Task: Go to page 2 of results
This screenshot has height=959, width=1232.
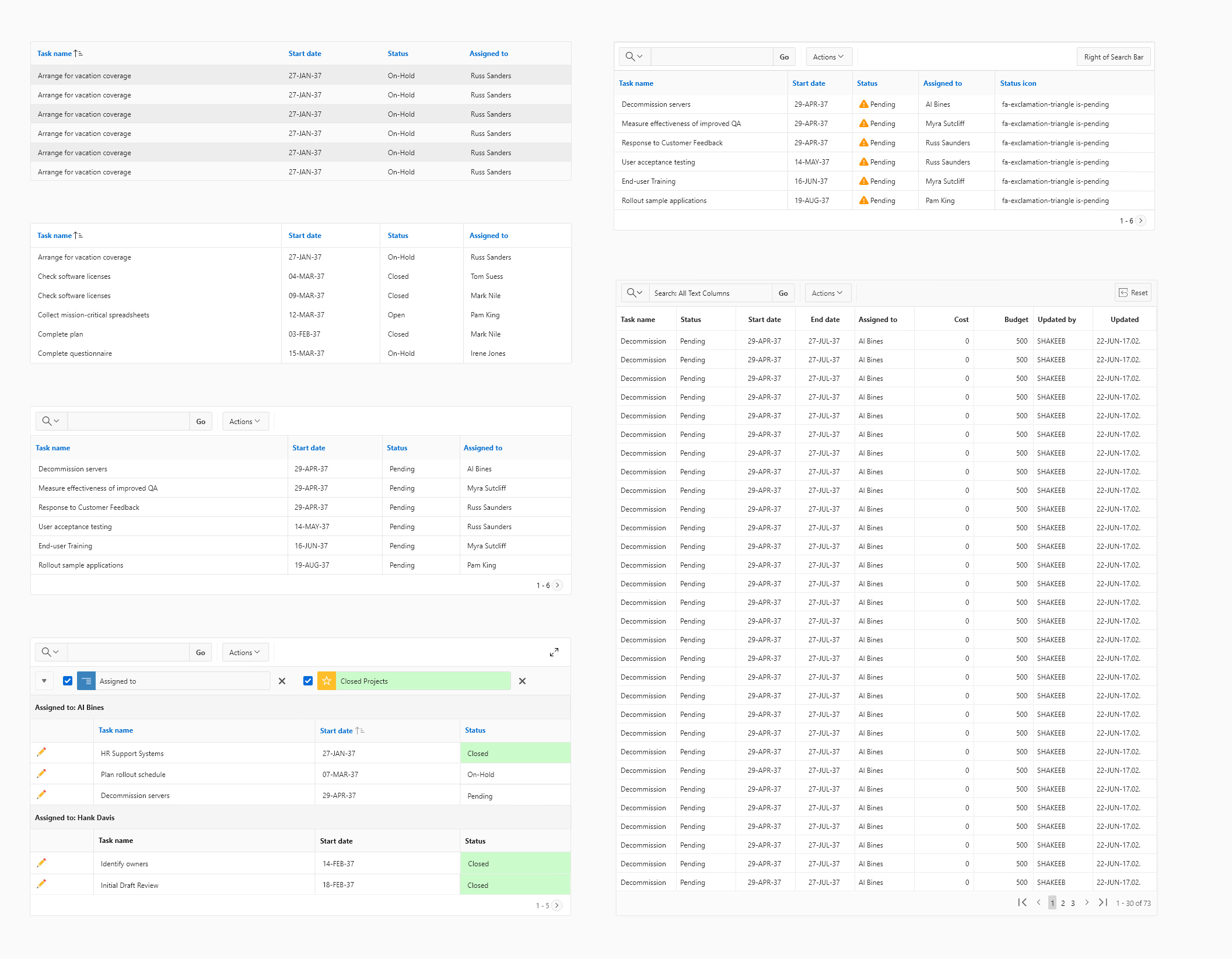Action: pos(1063,903)
